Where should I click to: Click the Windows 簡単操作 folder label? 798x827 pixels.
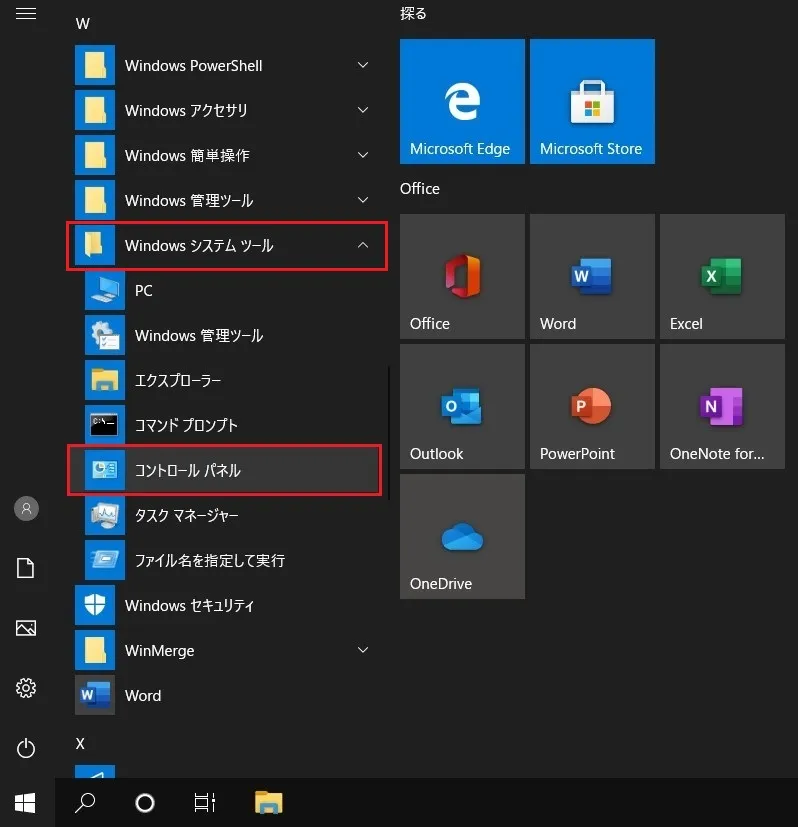[187, 155]
